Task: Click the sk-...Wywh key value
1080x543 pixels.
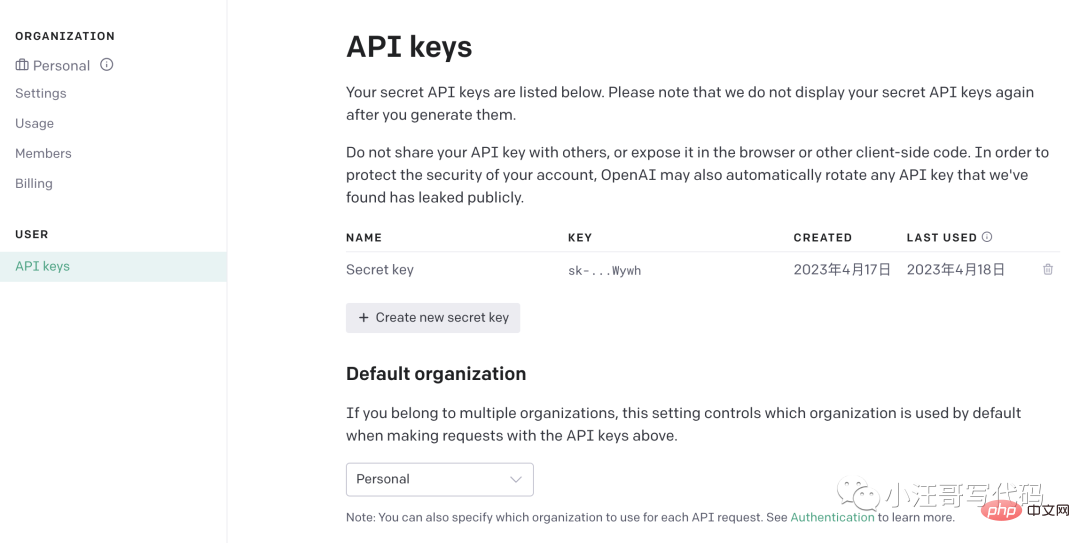Action: coord(604,270)
